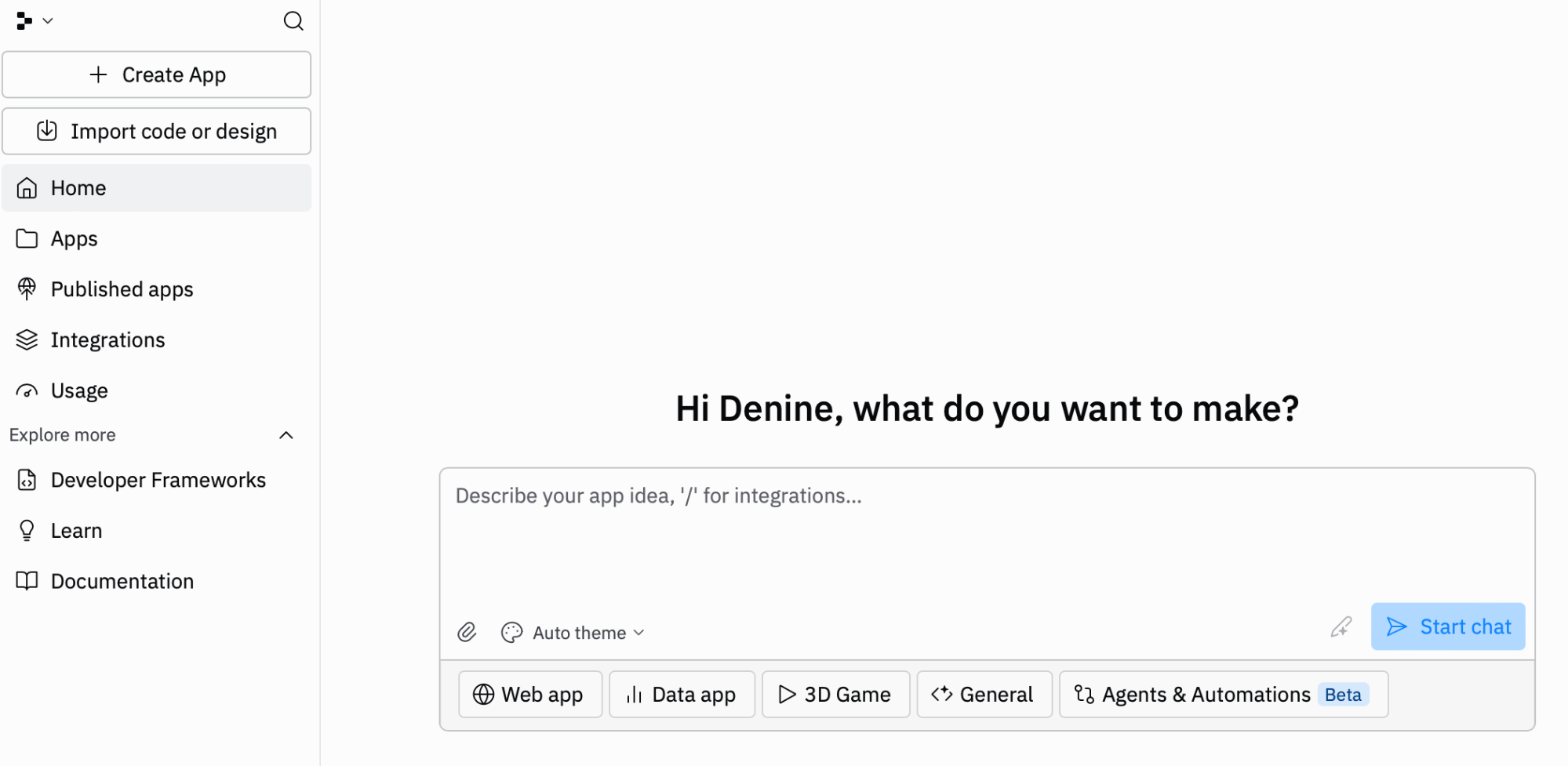Viewport: 1568px width, 766px height.
Task: Open Integrations in the sidebar
Action: pos(107,340)
